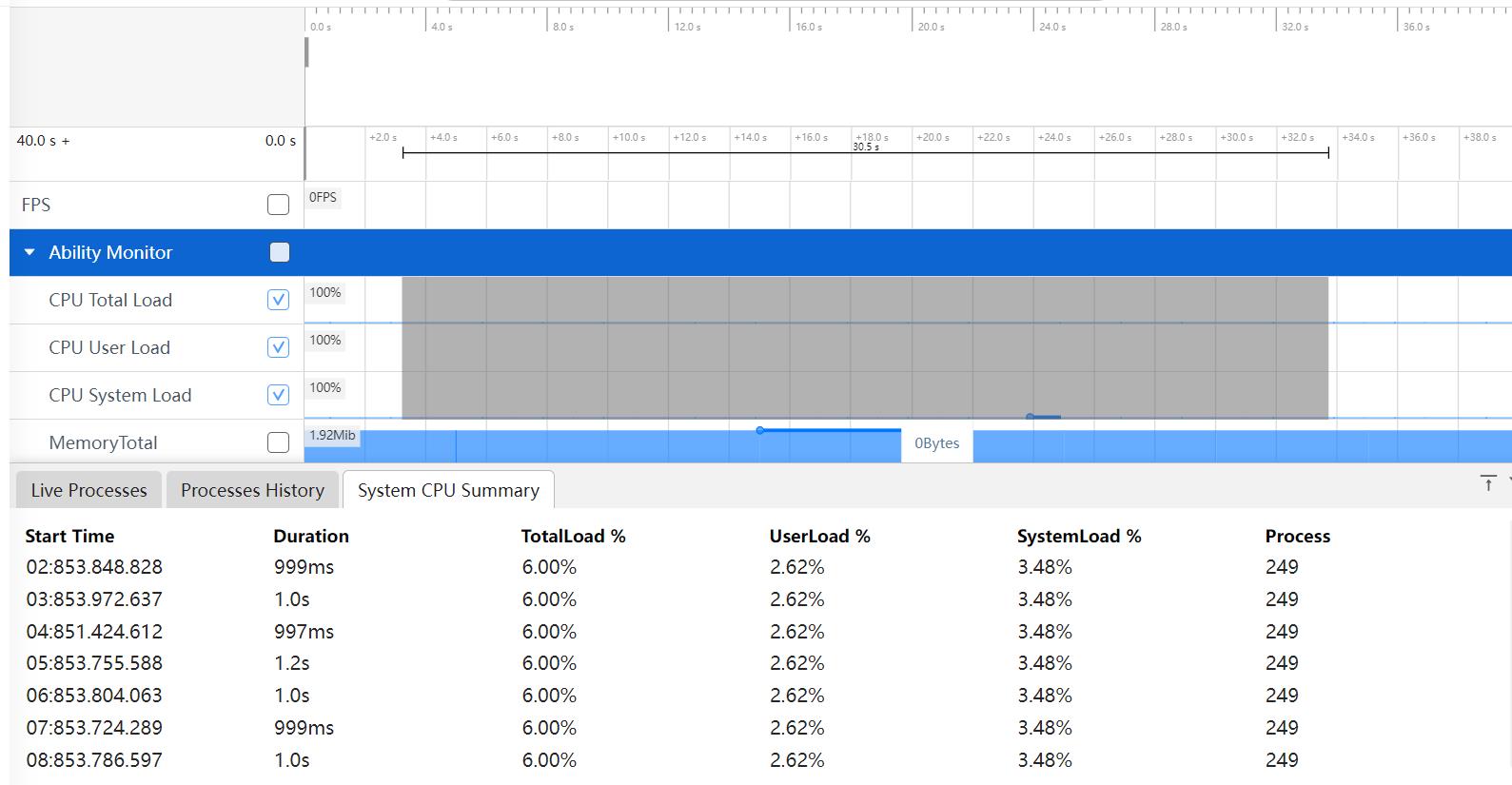Collapse the Ability Monitor group
Image resolution: width=1512 pixels, height=785 pixels.
(x=29, y=252)
